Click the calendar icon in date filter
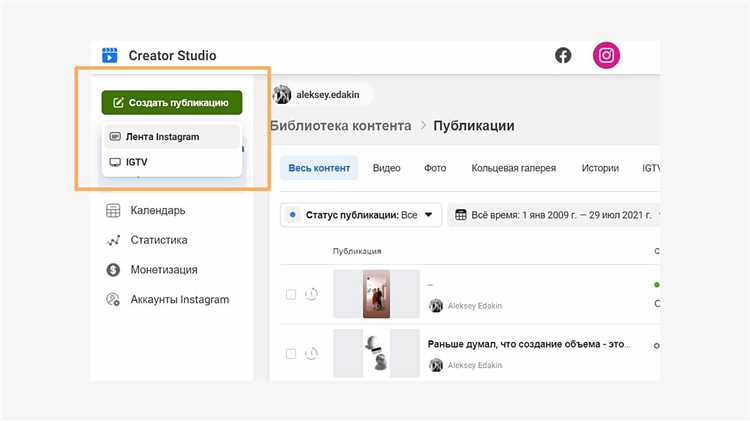The height and width of the screenshot is (421, 750). pyautogui.click(x=461, y=215)
